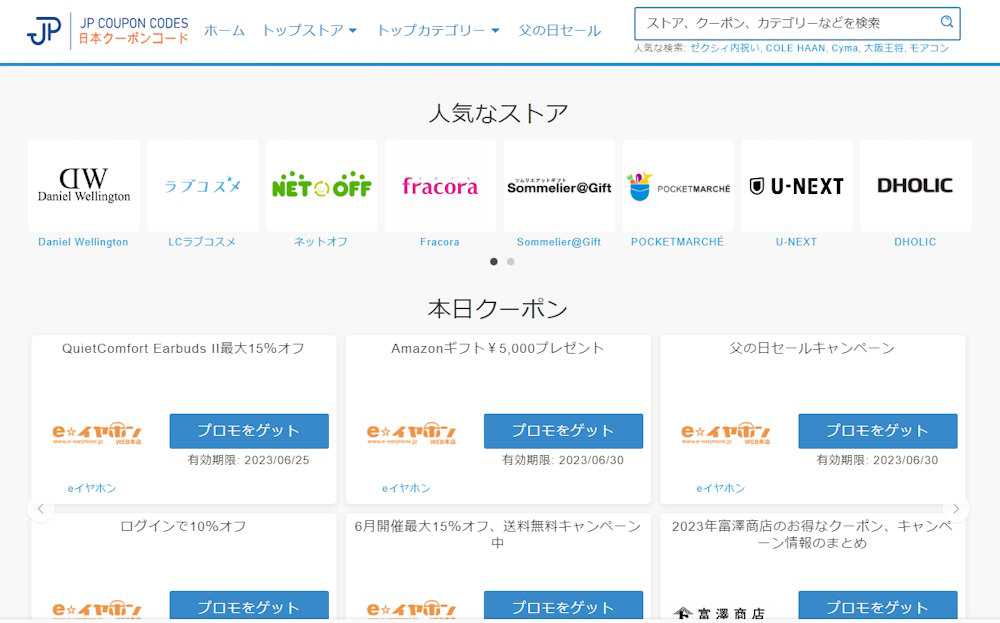This screenshot has height=623, width=1000.
Task: Get promo for 父の日セールキャンペーン coupon
Action: [x=878, y=431]
